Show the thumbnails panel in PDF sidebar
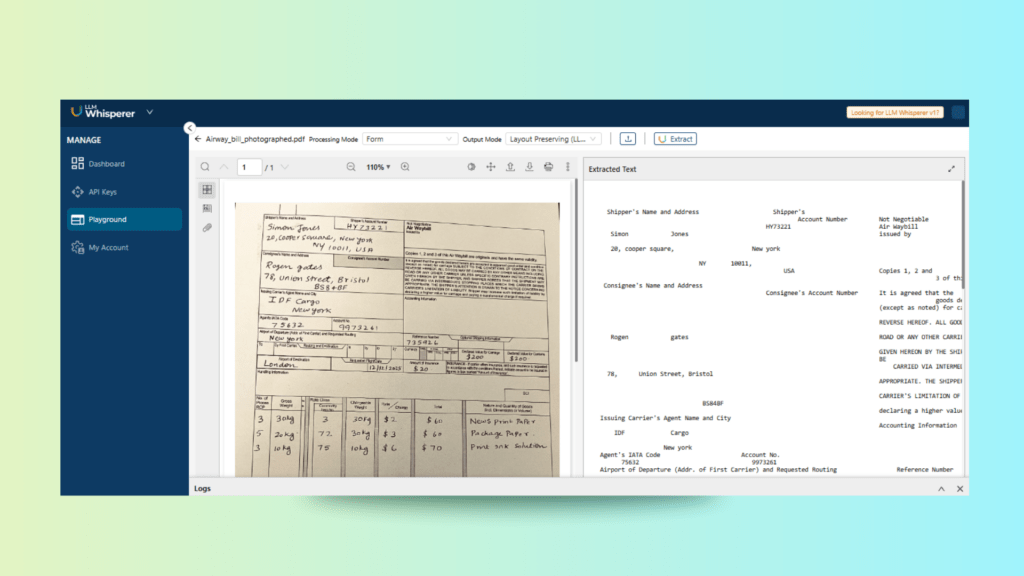 tap(207, 189)
